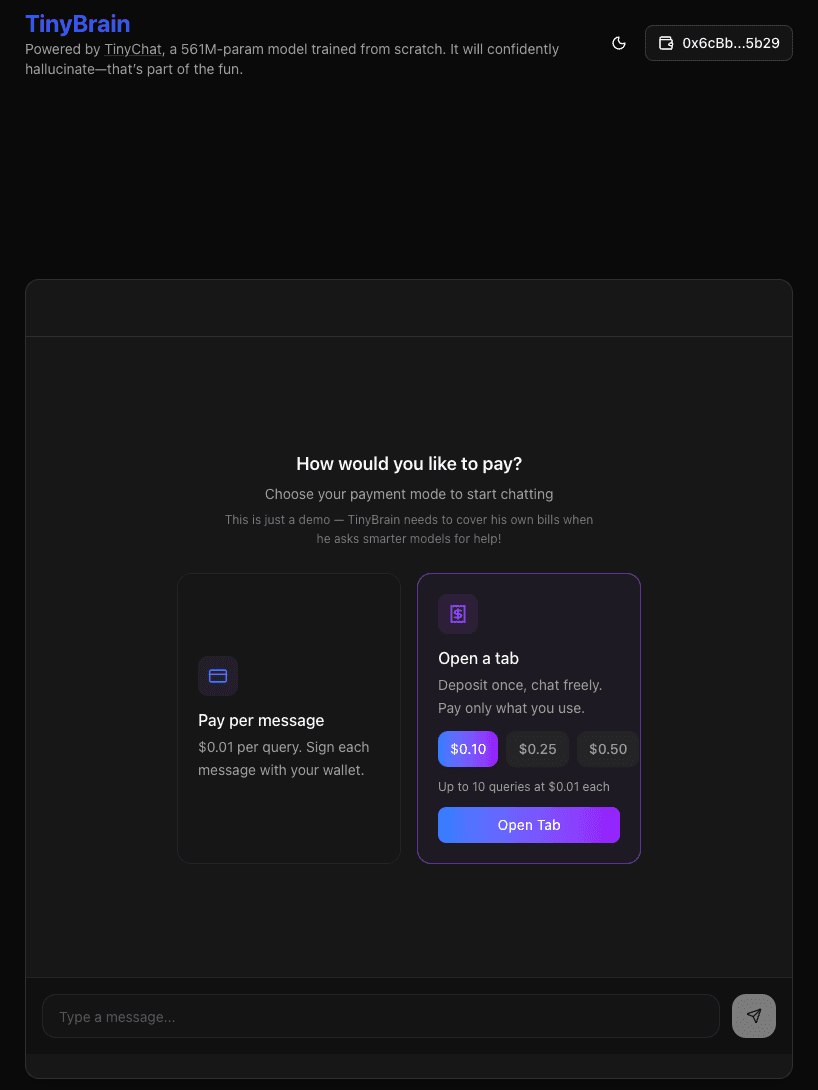Click the 'Up to 10 queries' caption text

click(524, 787)
